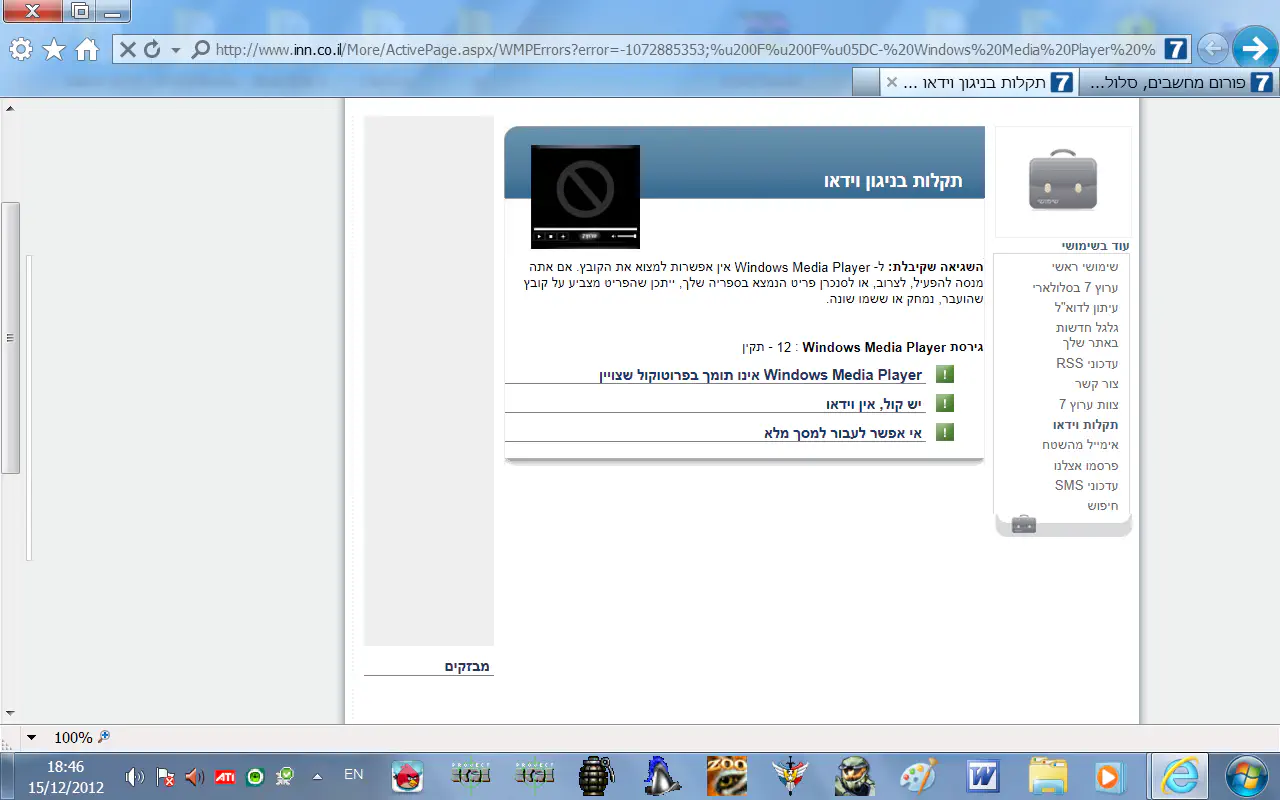
Task: Go to the browser Home page
Action: [x=87, y=49]
